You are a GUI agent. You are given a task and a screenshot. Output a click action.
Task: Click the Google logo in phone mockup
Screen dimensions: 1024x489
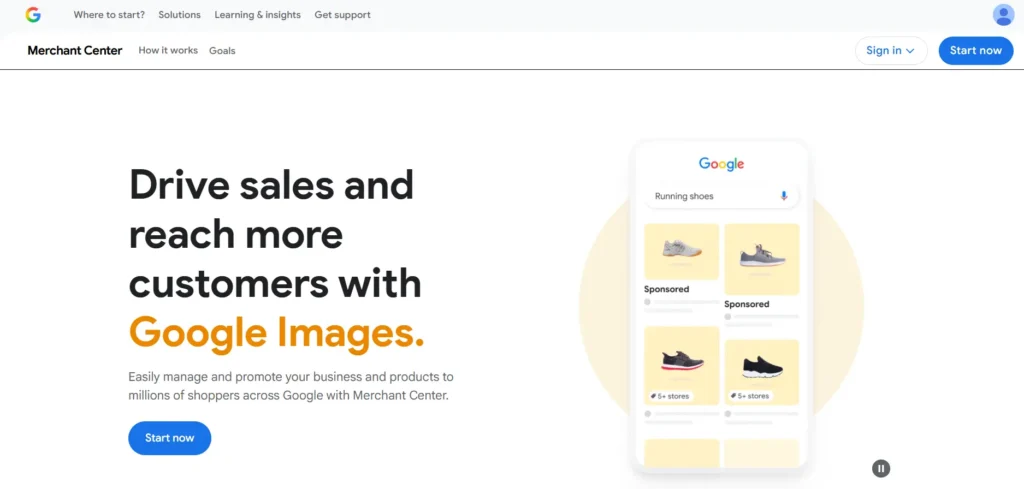pos(721,163)
